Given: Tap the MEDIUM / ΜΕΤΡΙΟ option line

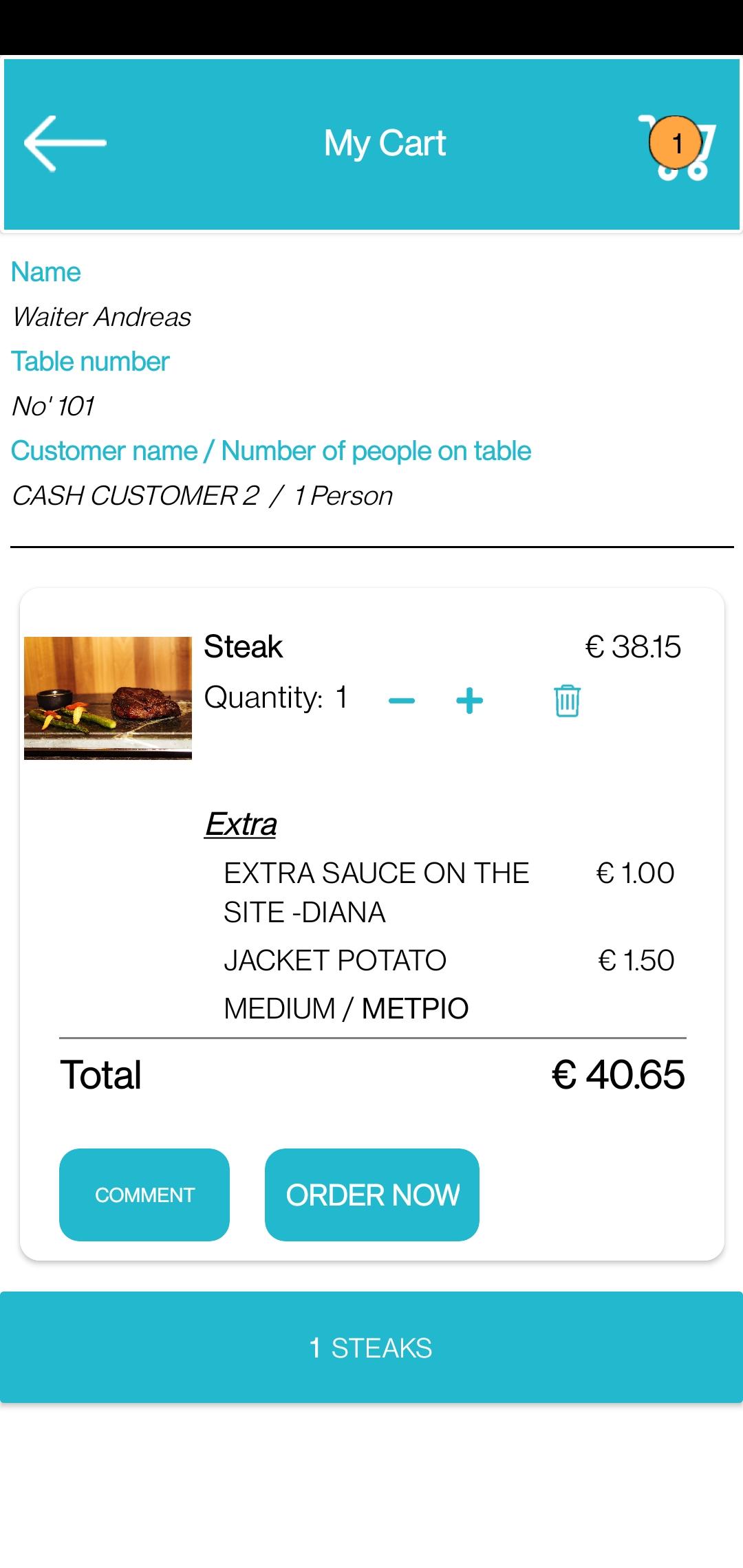Looking at the screenshot, I should point(346,1008).
